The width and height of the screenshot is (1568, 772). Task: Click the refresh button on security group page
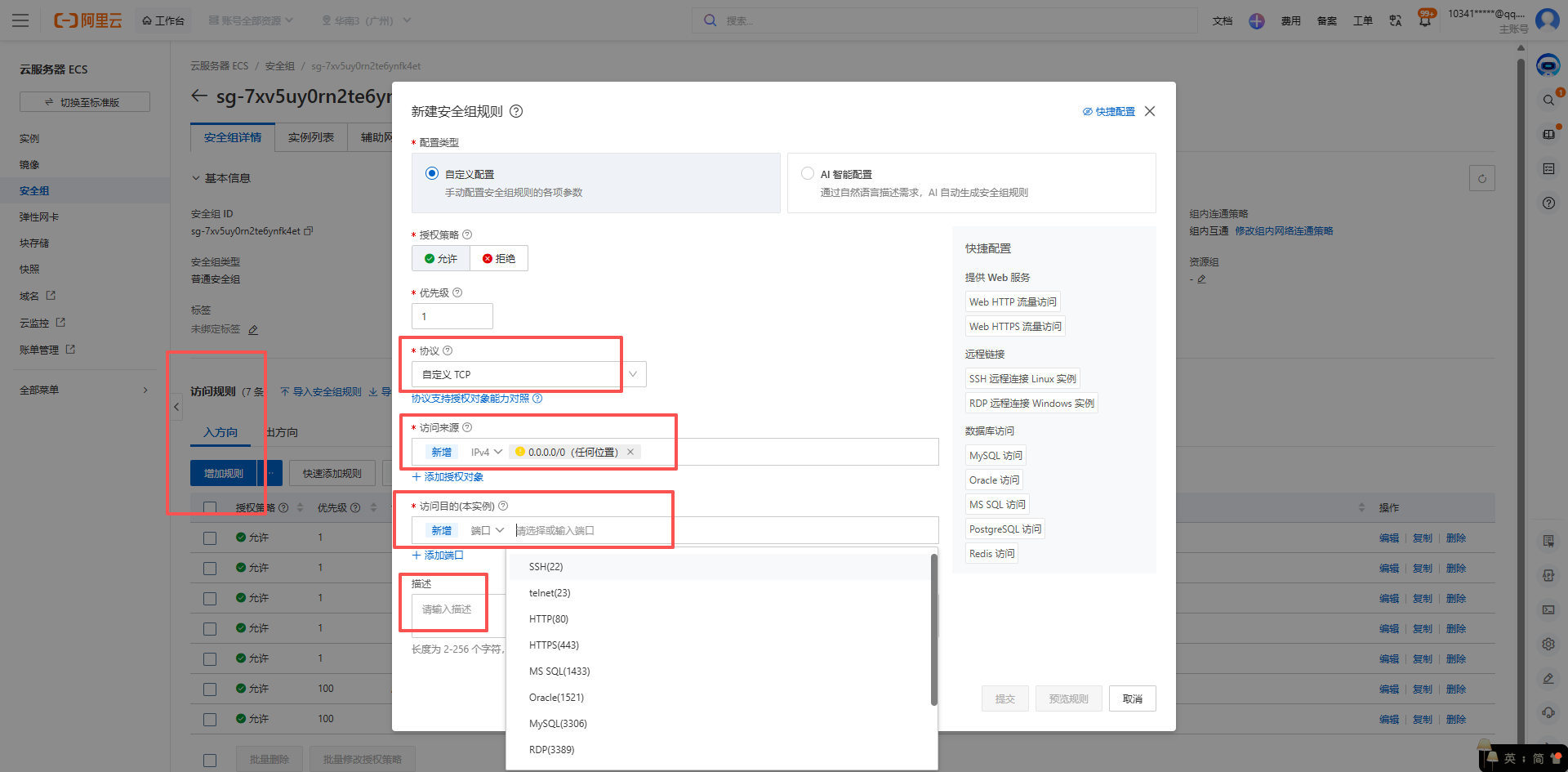click(x=1481, y=178)
